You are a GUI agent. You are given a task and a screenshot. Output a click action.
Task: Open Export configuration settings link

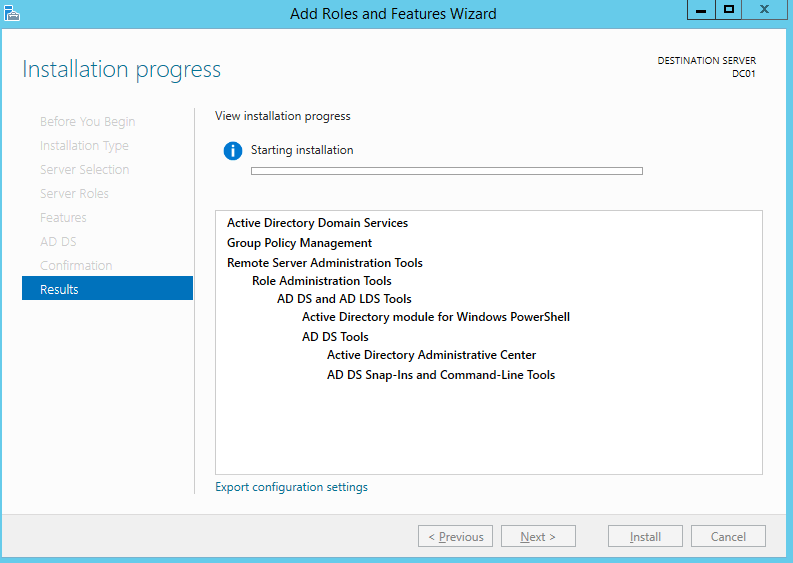click(x=291, y=487)
